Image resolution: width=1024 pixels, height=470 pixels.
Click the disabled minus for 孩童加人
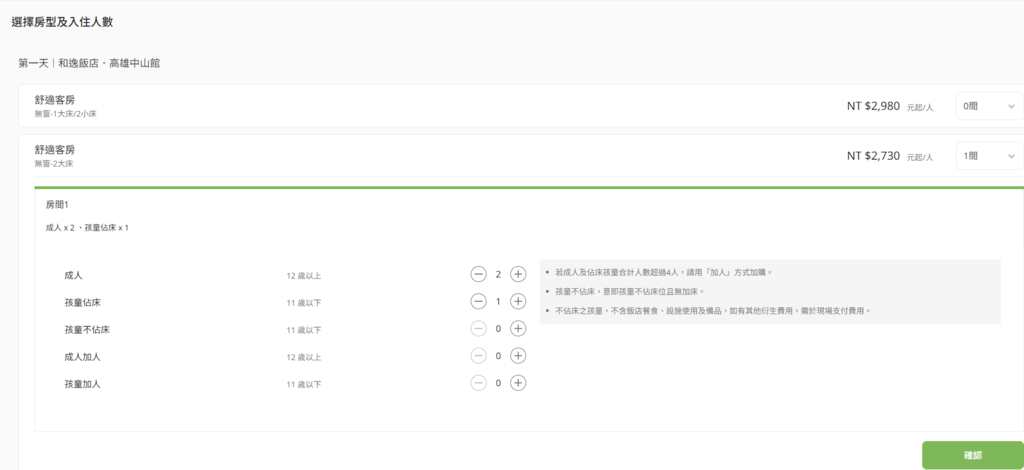[x=478, y=383]
